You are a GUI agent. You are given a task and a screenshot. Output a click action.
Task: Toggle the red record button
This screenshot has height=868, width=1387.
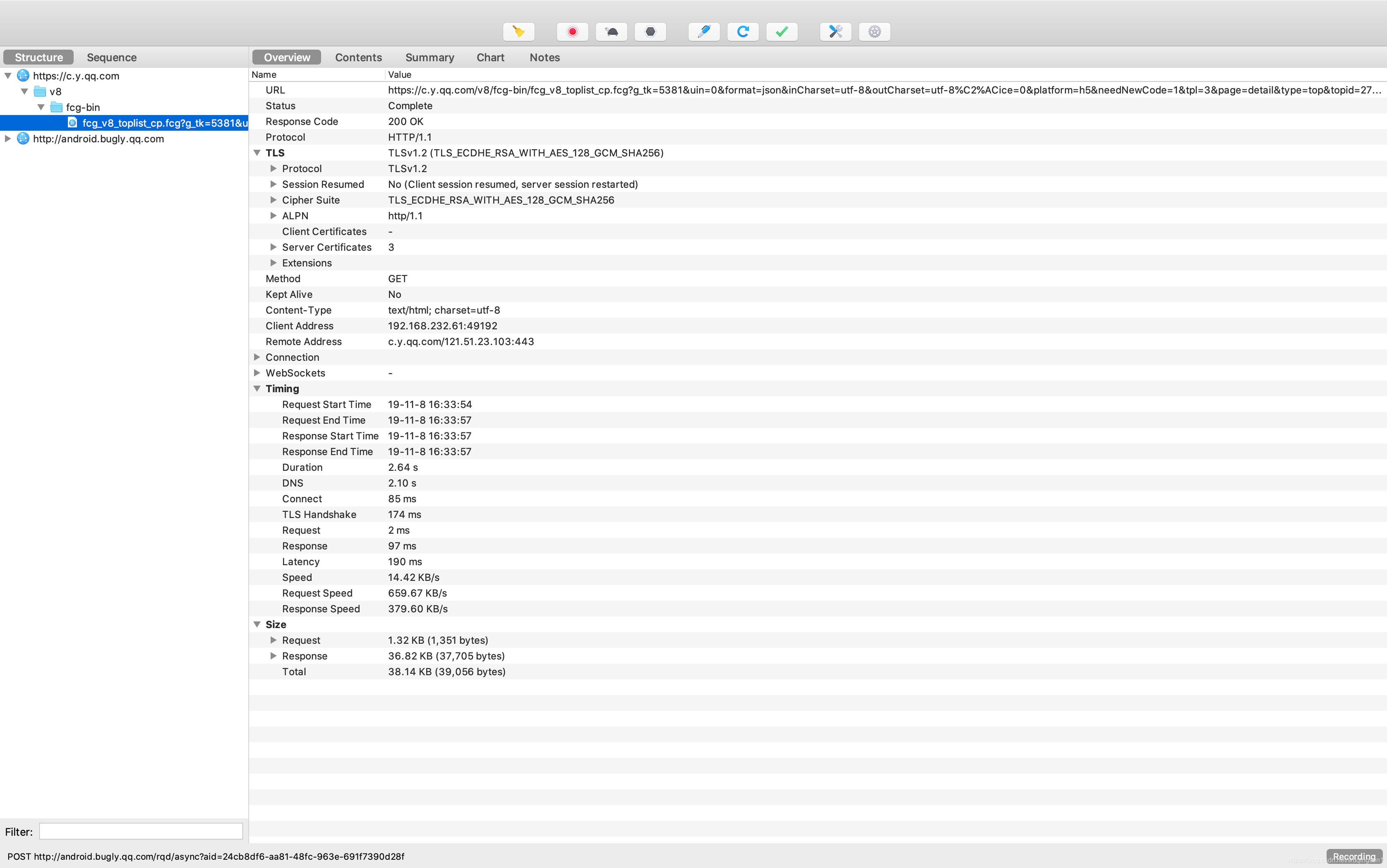(572, 31)
